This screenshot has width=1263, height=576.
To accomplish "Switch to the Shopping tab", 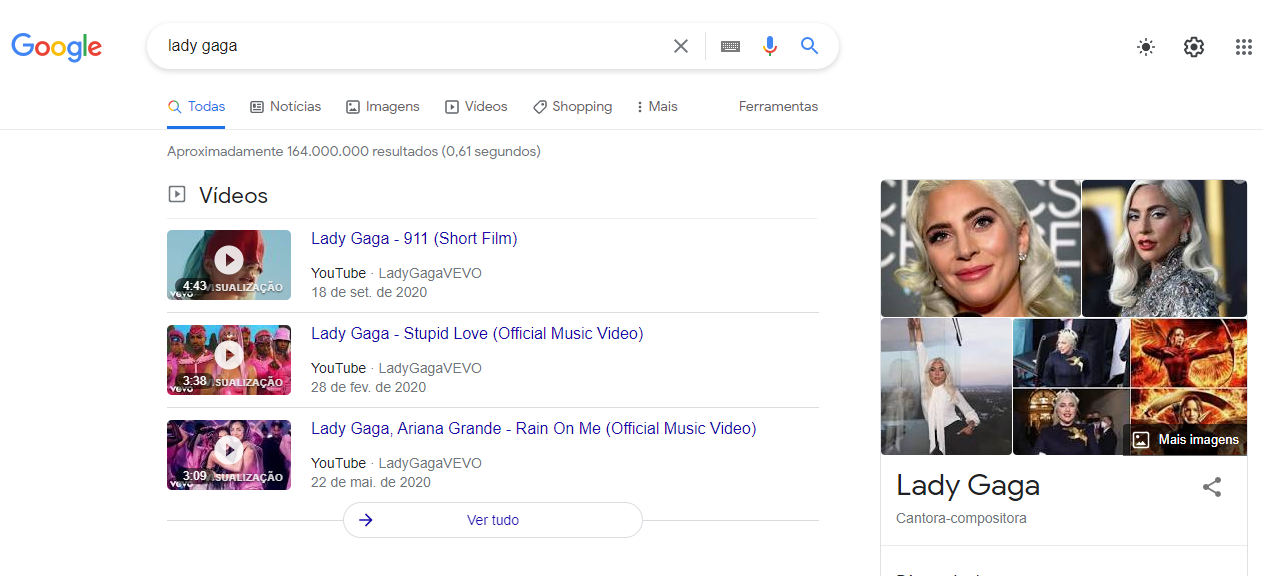I will click(x=572, y=107).
